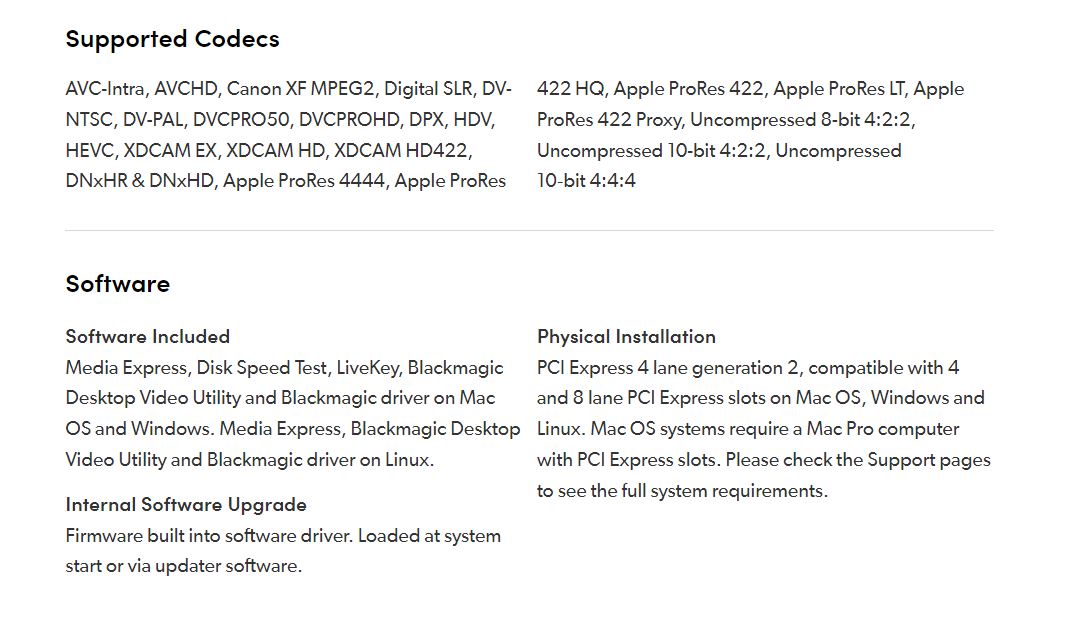
Task: Click the AVC-Intra codec text
Action: (105, 89)
